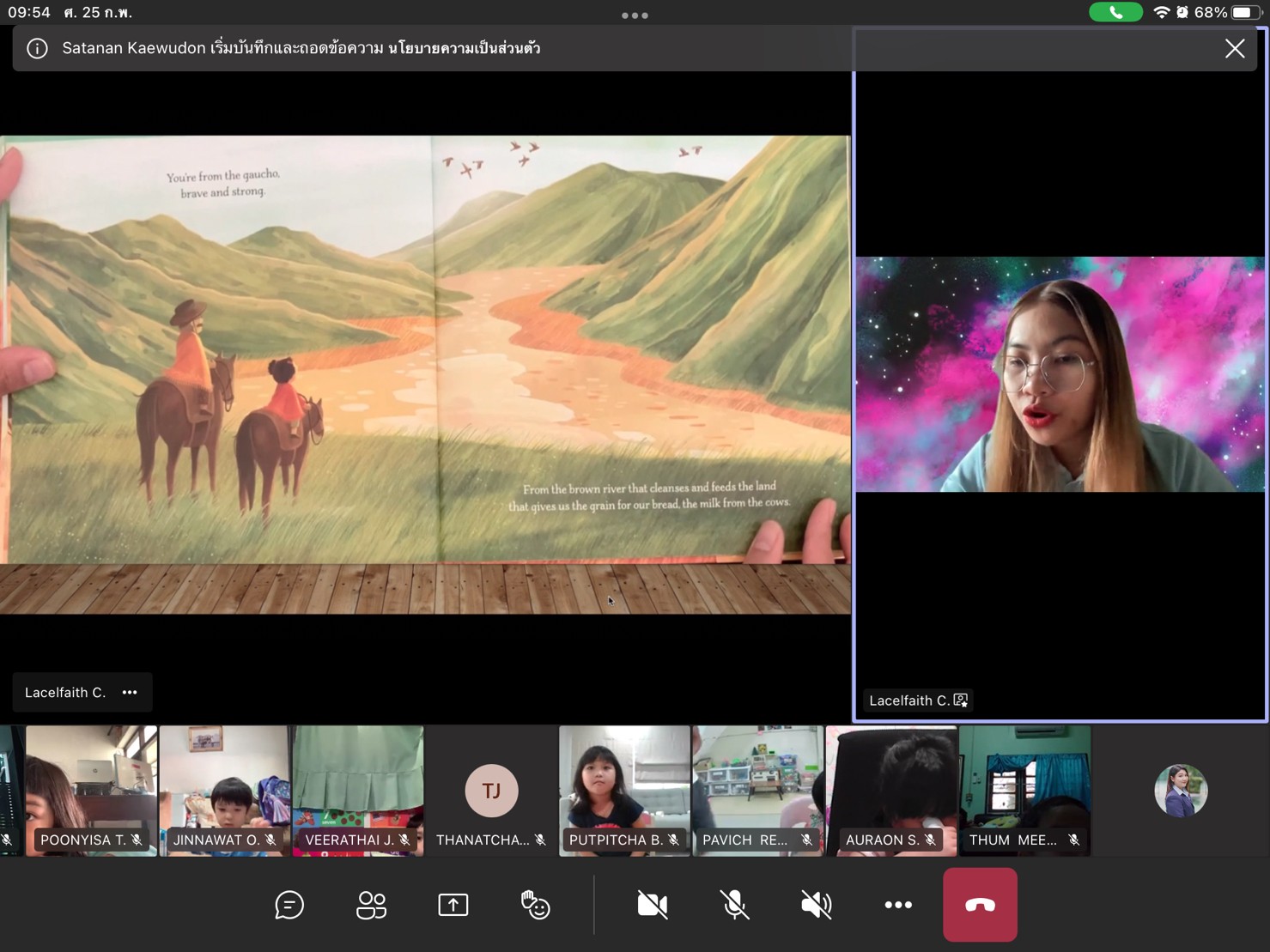Dismiss the recording notification banner
1270x952 pixels.
click(x=1234, y=49)
